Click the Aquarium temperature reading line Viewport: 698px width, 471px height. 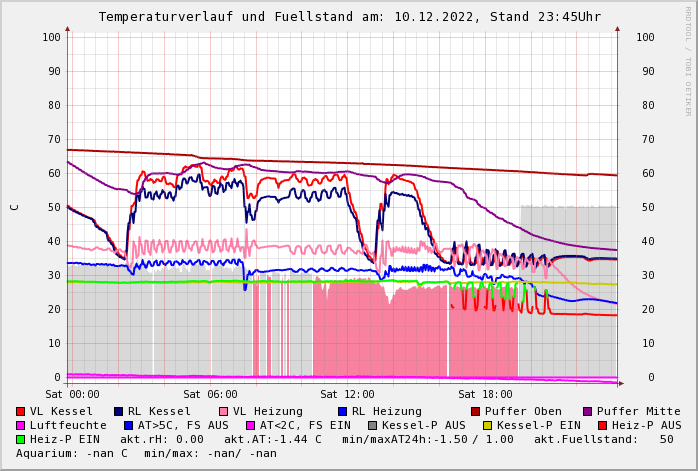[146, 453]
